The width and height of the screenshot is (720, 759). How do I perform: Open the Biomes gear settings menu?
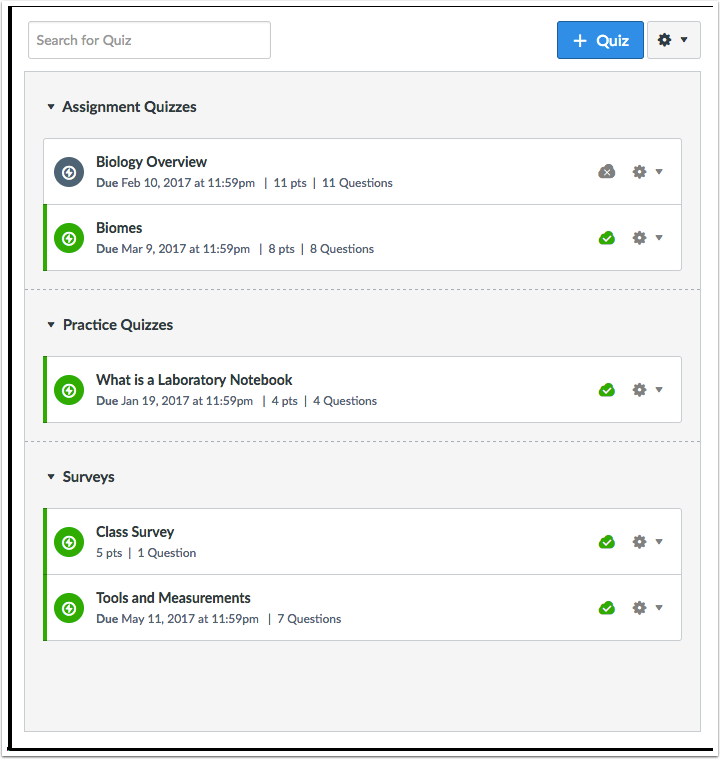click(x=647, y=238)
